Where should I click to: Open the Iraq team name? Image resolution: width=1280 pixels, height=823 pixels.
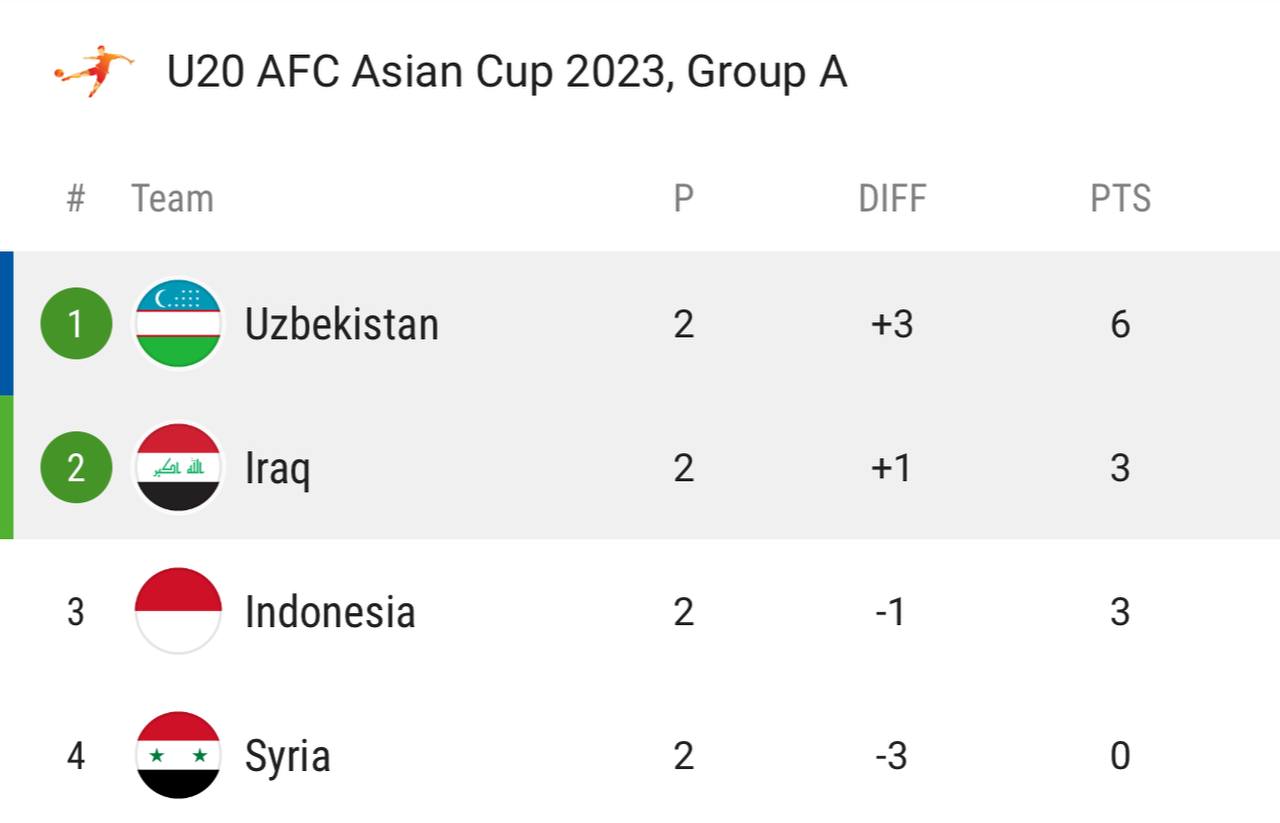[278, 468]
